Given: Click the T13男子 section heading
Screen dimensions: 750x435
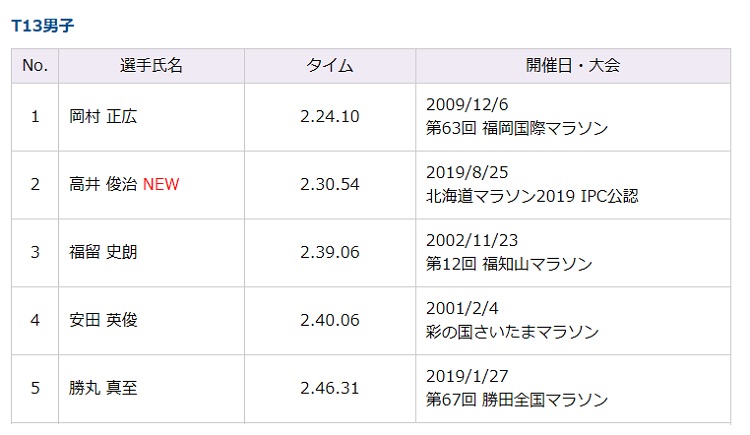Looking at the screenshot, I should point(43,23).
